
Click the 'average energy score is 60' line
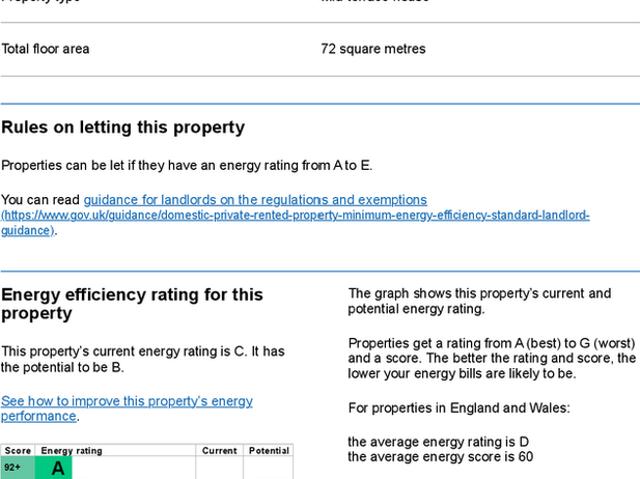[x=440, y=457]
